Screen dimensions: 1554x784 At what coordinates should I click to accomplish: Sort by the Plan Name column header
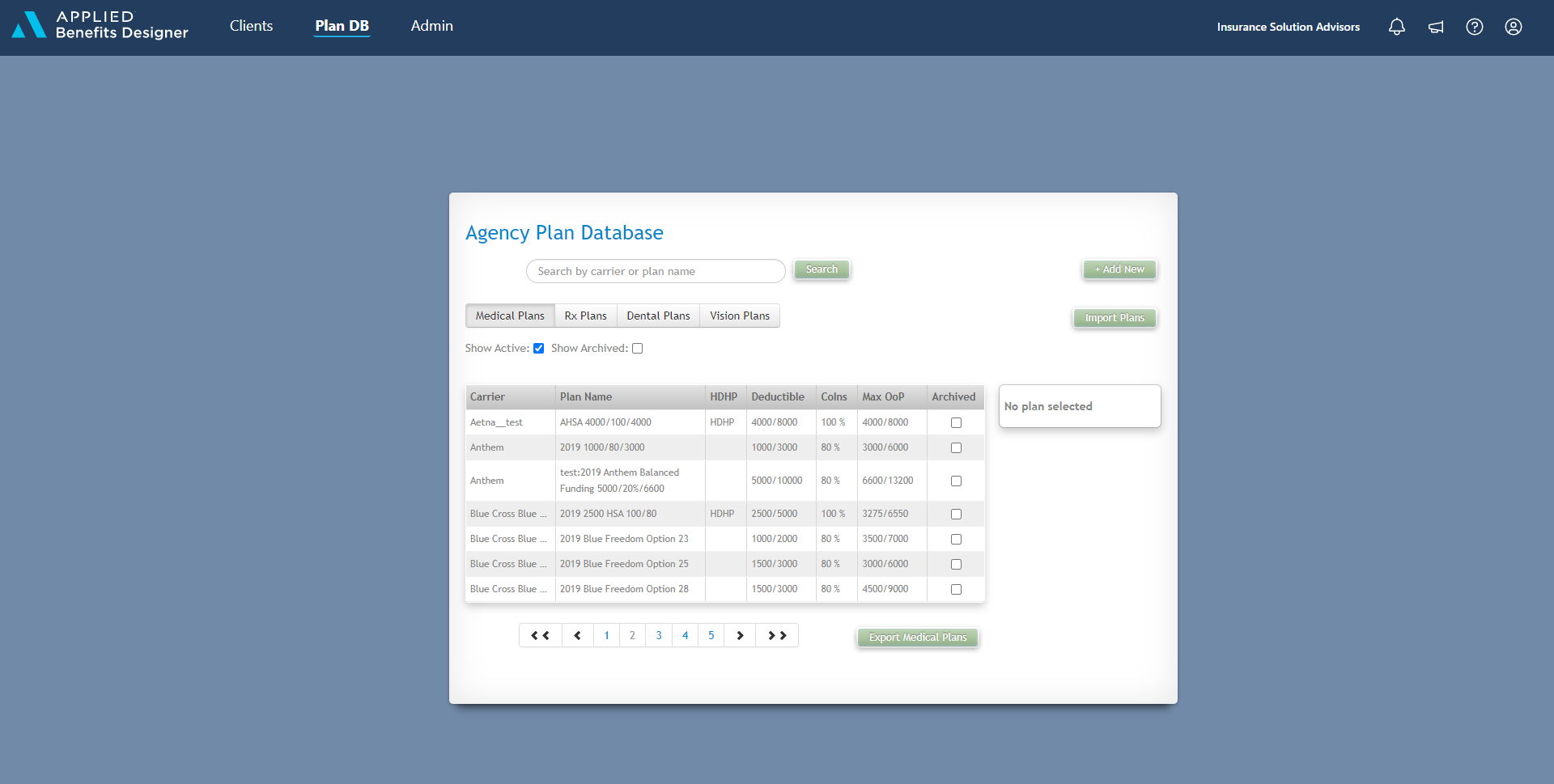point(631,396)
